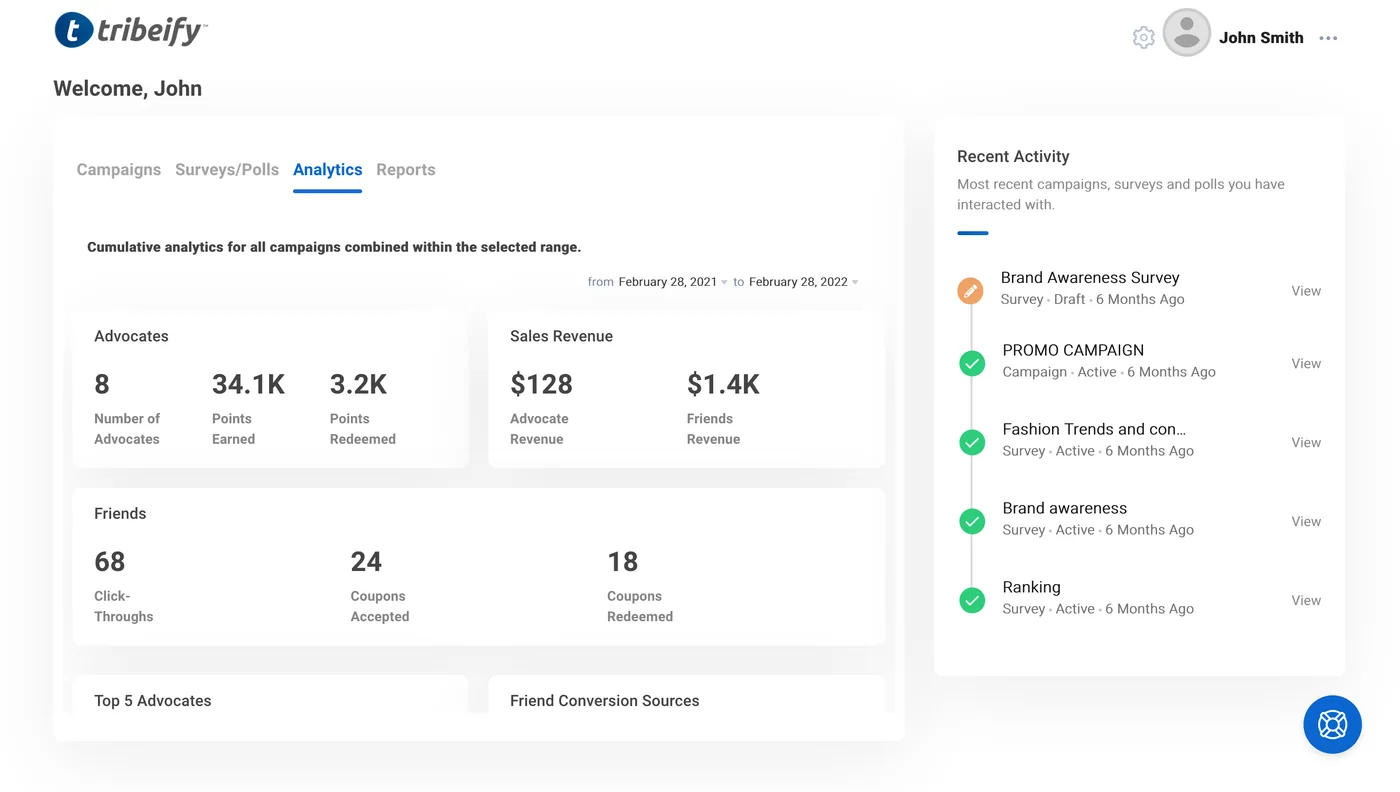View the Brand Awareness Survey draft
The width and height of the screenshot is (1400, 792).
1306,291
